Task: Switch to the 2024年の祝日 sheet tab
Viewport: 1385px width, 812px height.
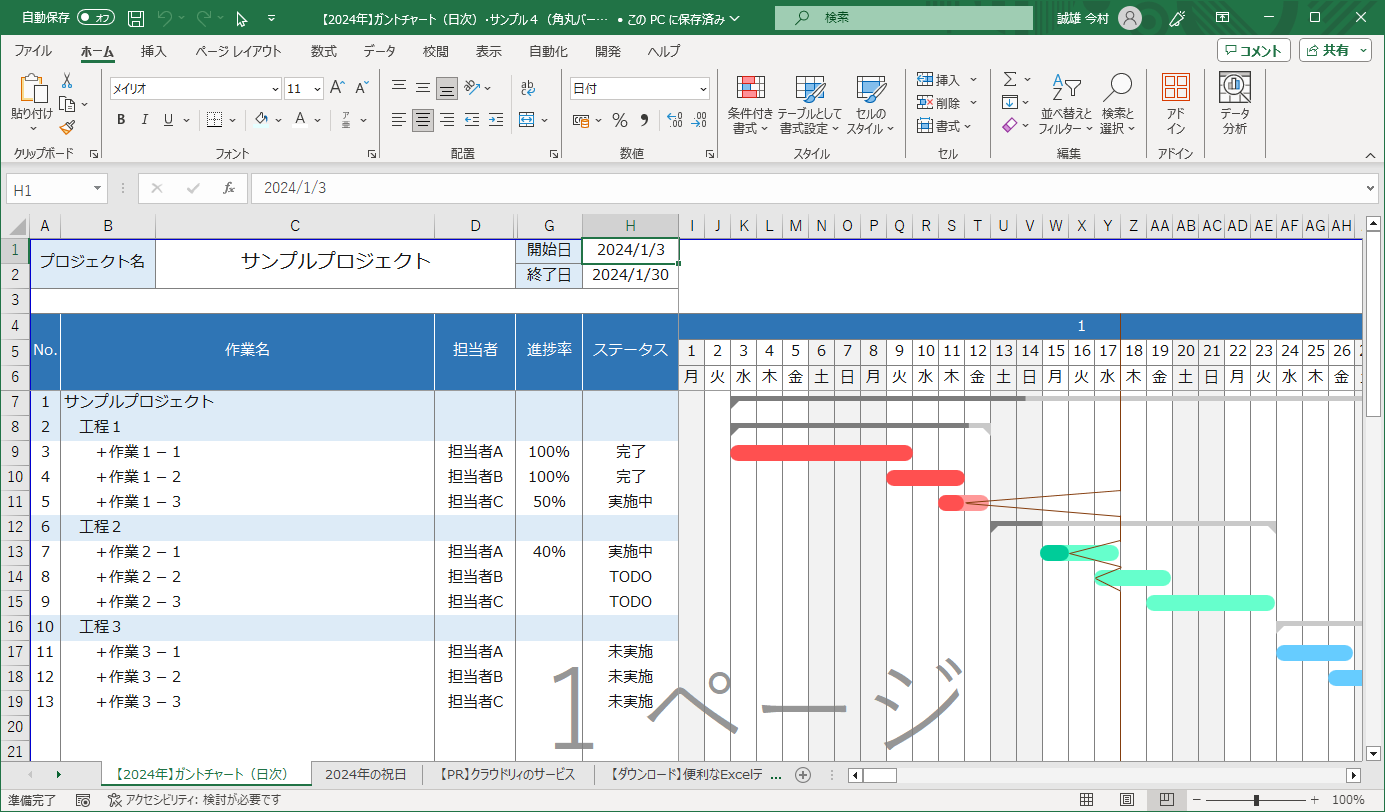Action: pyautogui.click(x=366, y=774)
